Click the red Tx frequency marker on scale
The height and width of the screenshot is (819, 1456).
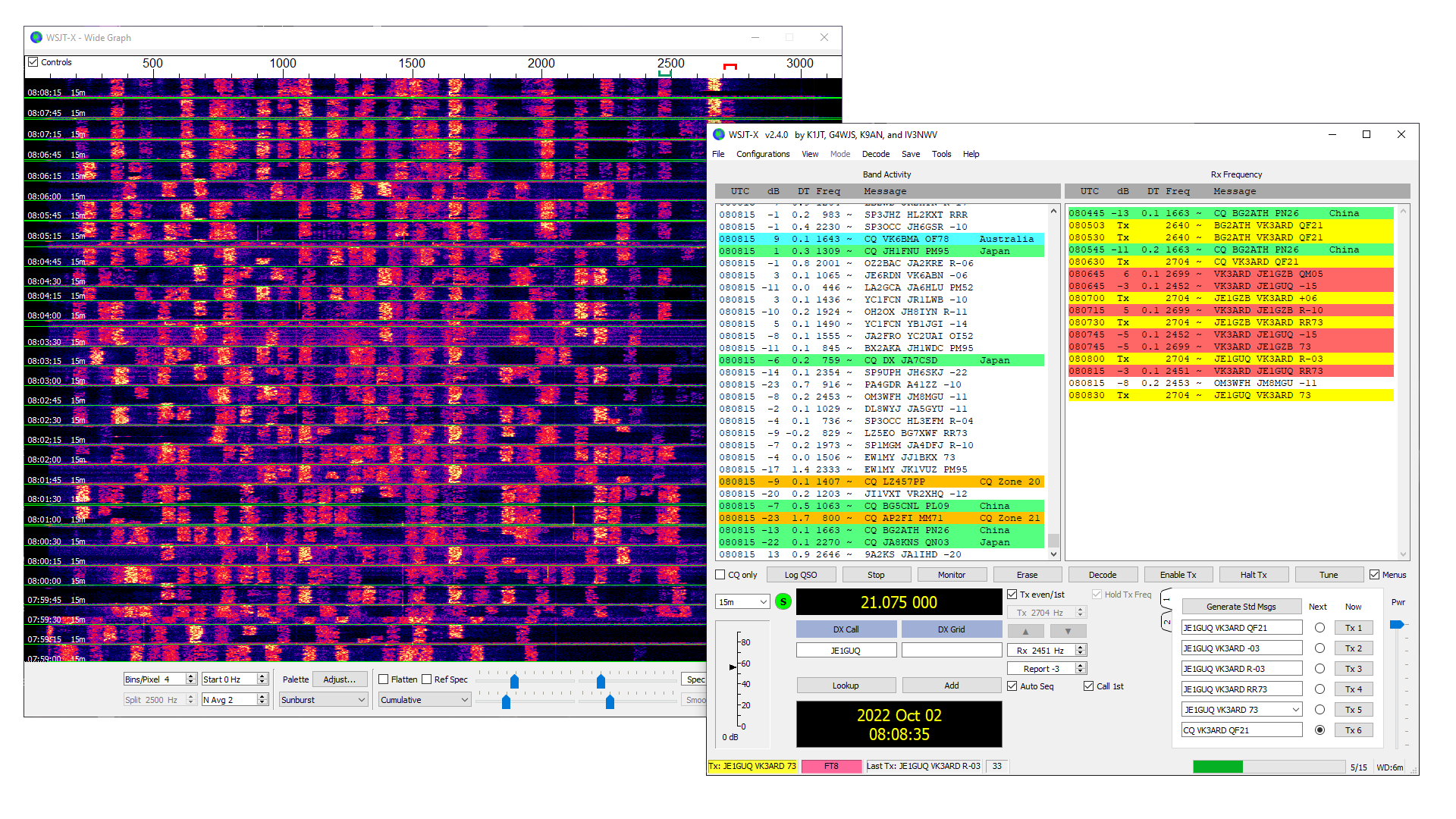pos(730,67)
